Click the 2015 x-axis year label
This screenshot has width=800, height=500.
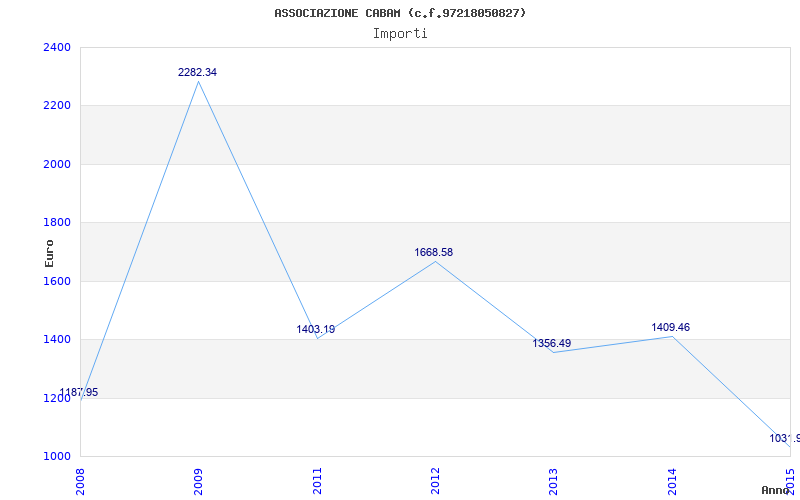point(790,481)
